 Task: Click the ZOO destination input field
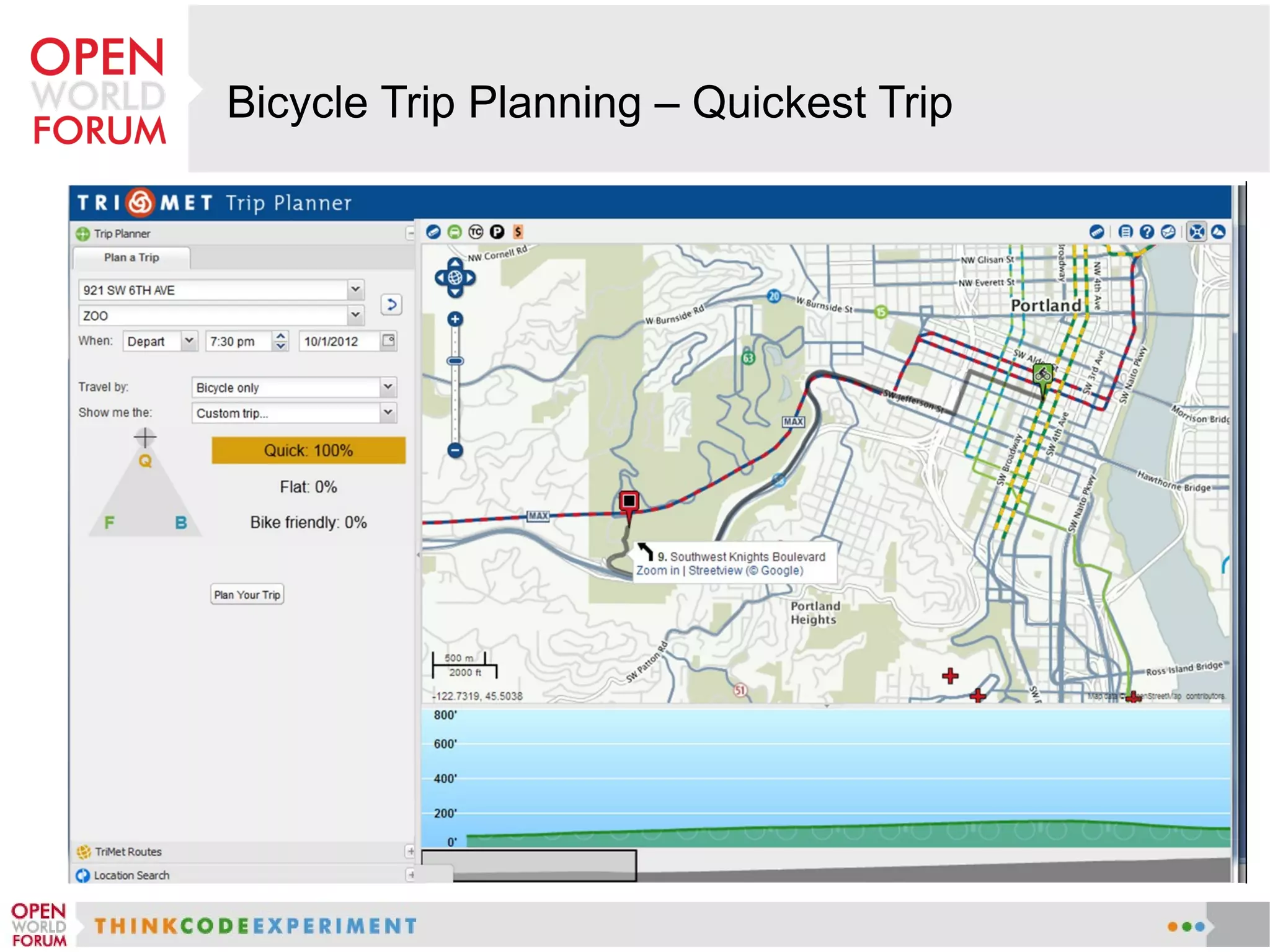[x=212, y=316]
